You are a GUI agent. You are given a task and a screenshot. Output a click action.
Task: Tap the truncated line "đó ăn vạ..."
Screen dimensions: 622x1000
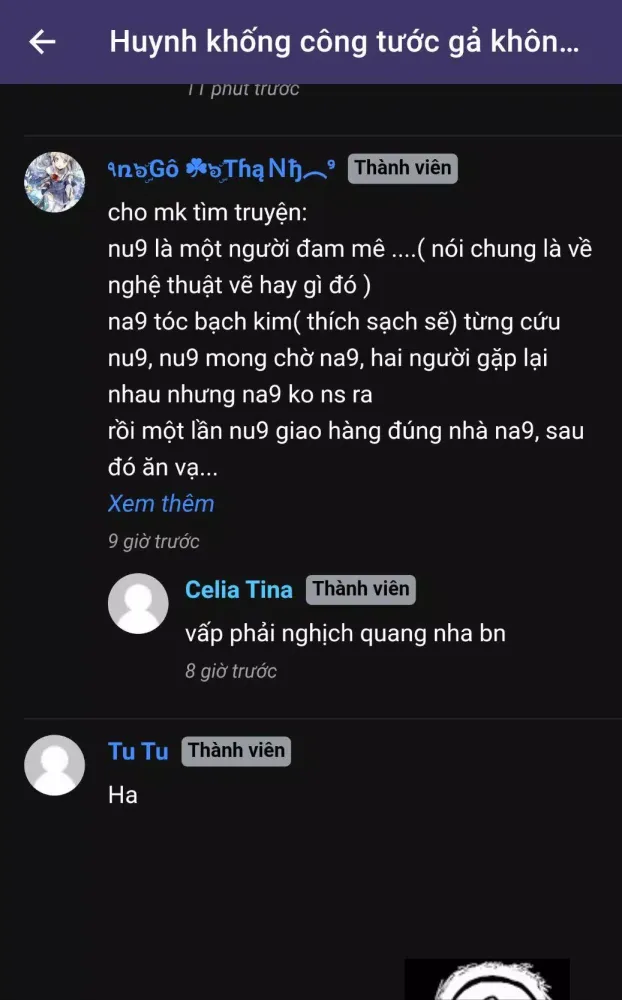[x=162, y=467]
